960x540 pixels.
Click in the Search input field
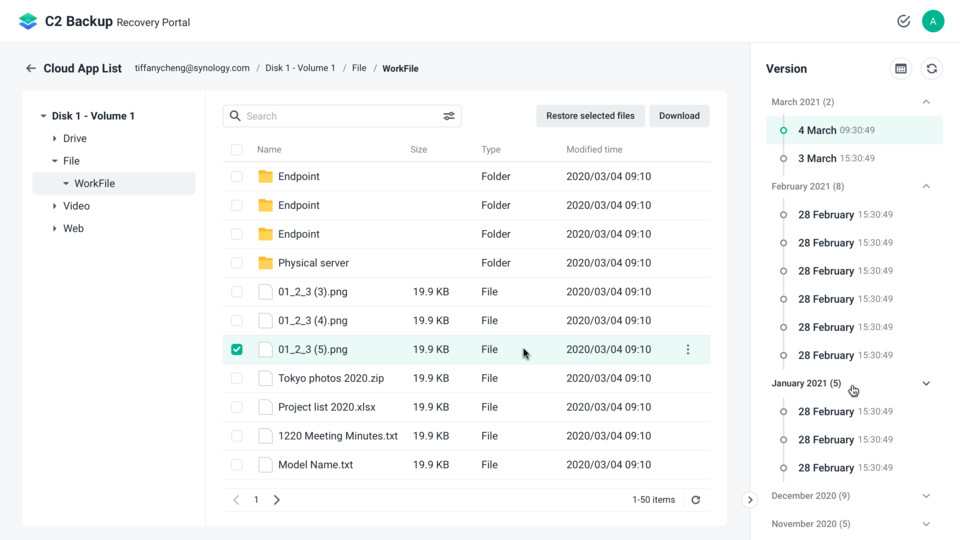pos(342,116)
